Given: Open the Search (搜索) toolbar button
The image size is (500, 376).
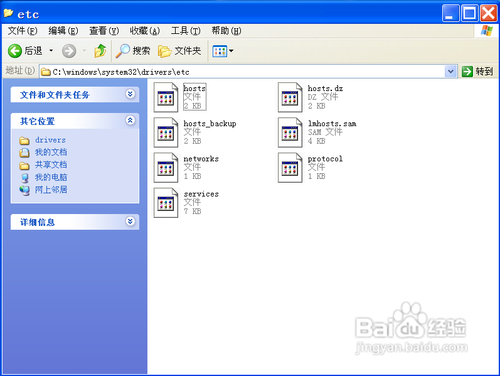Looking at the screenshot, I should tap(133, 51).
